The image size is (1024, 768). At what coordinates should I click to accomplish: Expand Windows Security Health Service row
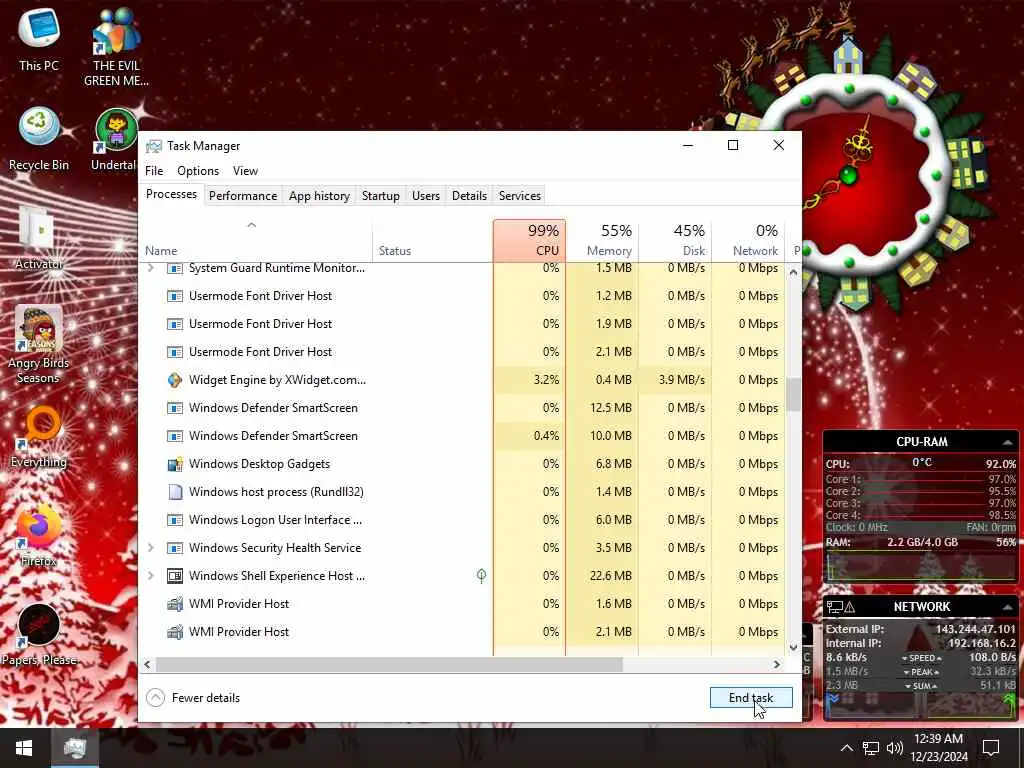point(151,547)
